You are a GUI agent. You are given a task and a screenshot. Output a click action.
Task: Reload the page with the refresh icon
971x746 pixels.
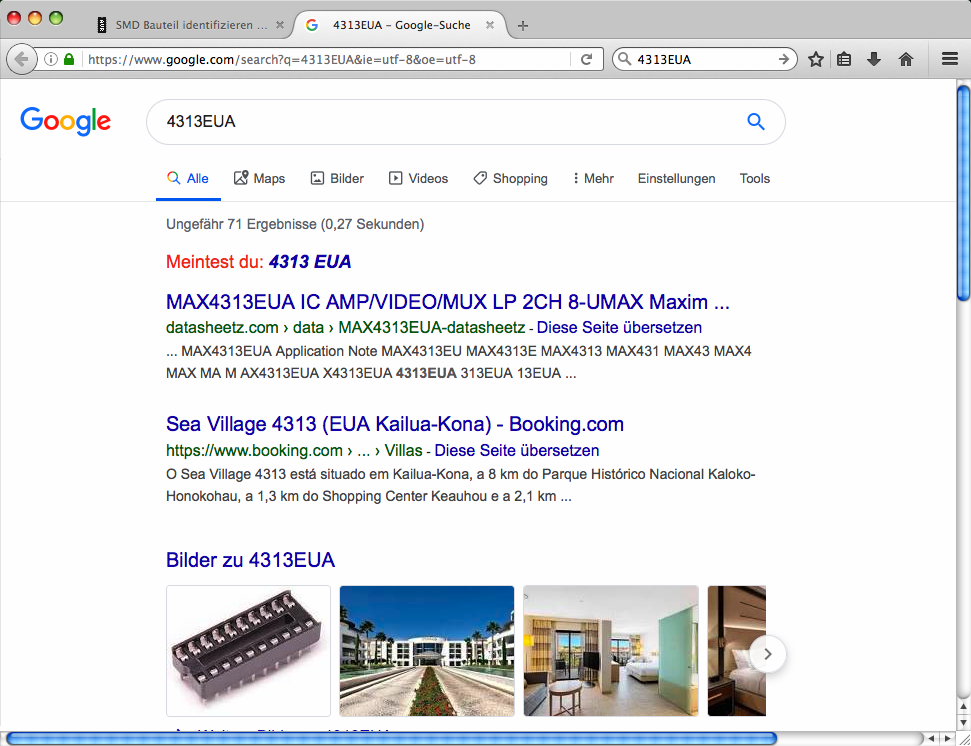tap(586, 59)
